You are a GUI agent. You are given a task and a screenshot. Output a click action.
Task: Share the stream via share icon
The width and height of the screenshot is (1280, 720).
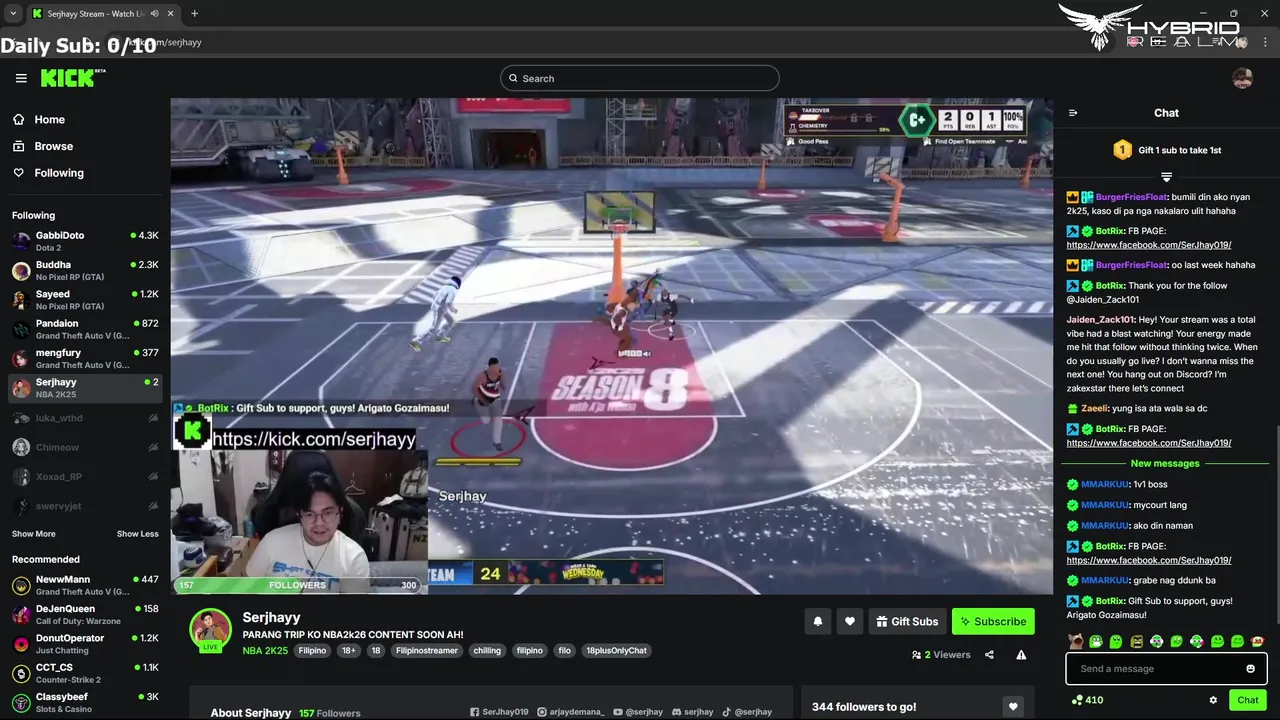tap(989, 655)
